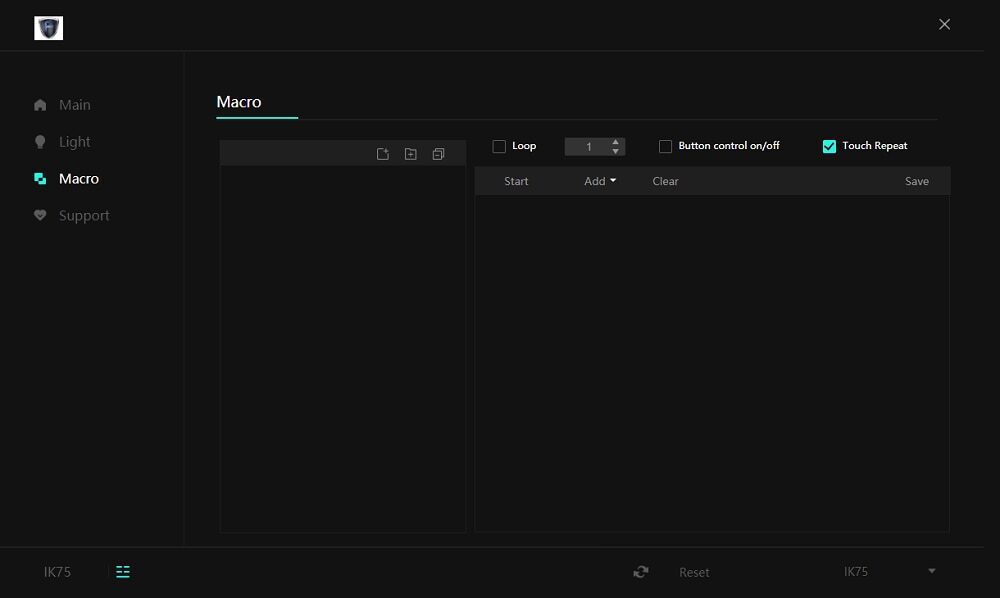Enable the Loop checkbox
Screen dimensions: 1000x598
click(499, 147)
